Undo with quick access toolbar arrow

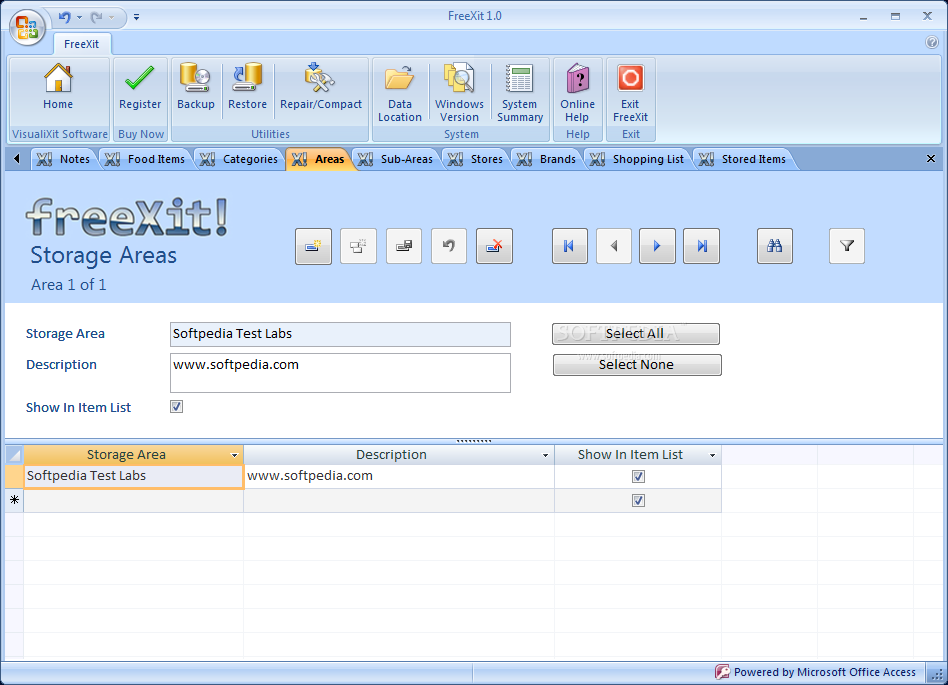[x=64, y=17]
